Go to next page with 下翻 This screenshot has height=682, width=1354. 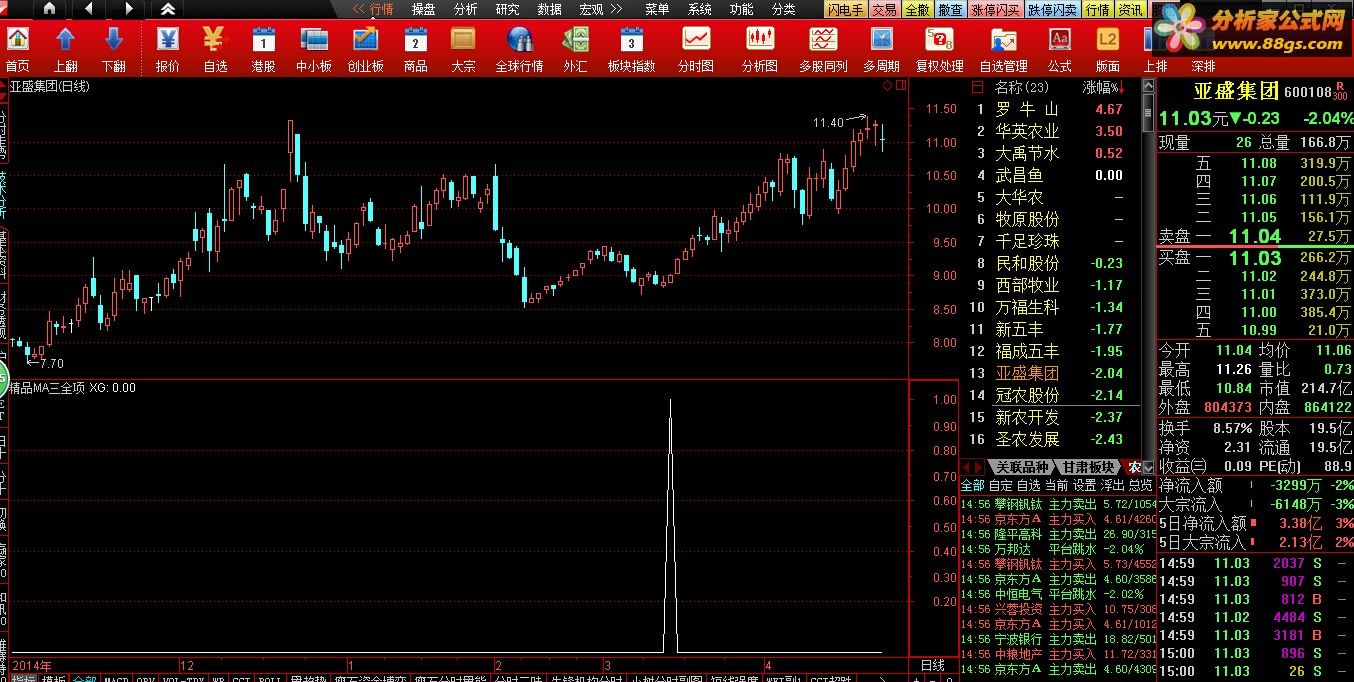coord(113,50)
